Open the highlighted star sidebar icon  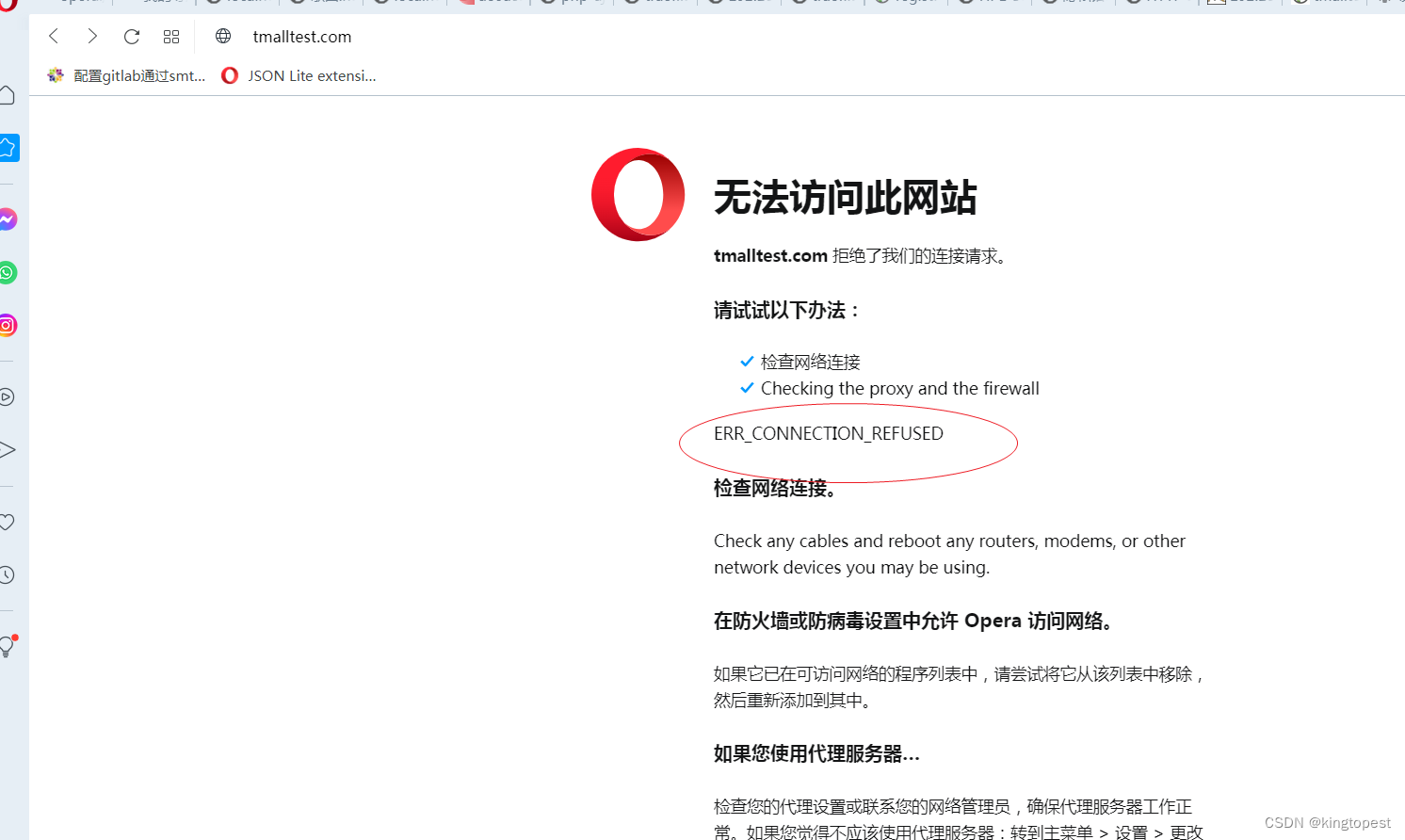[8, 148]
